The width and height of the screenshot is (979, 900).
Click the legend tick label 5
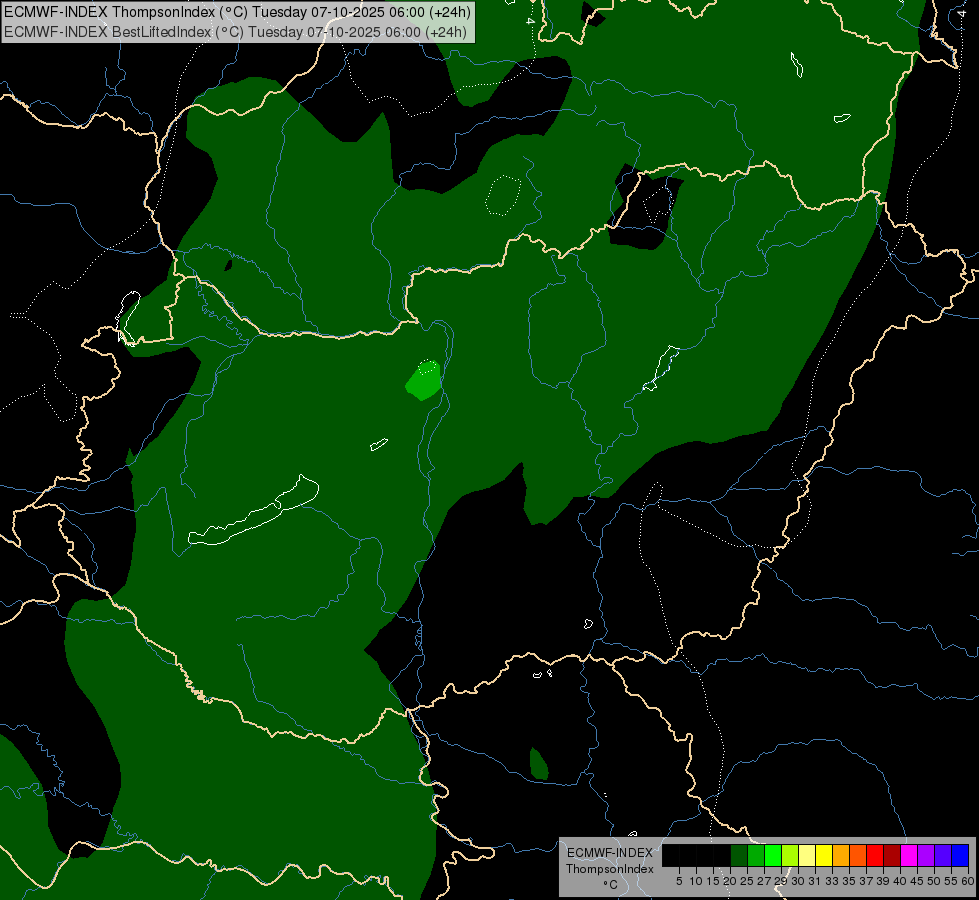coord(679,881)
